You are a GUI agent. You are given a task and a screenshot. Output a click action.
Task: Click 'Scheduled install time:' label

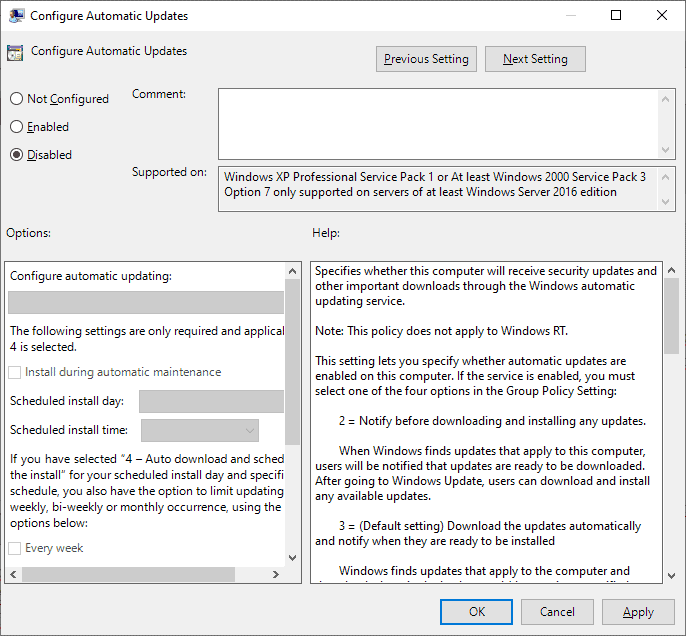coord(69,430)
